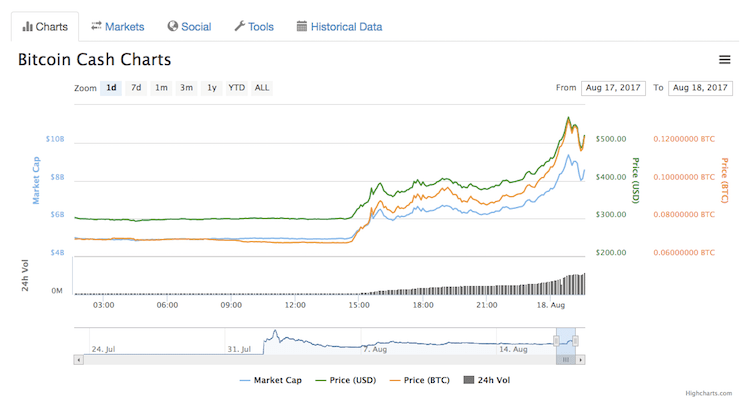Image resolution: width=750 pixels, height=407 pixels.
Task: Click the 24. Jul label in navigator
Action: pyautogui.click(x=103, y=349)
